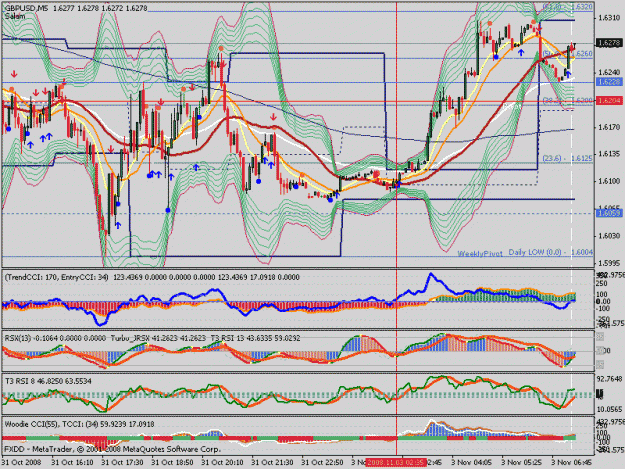Click the current price label 1.6278
The height and width of the screenshot is (469, 625).
point(609,43)
